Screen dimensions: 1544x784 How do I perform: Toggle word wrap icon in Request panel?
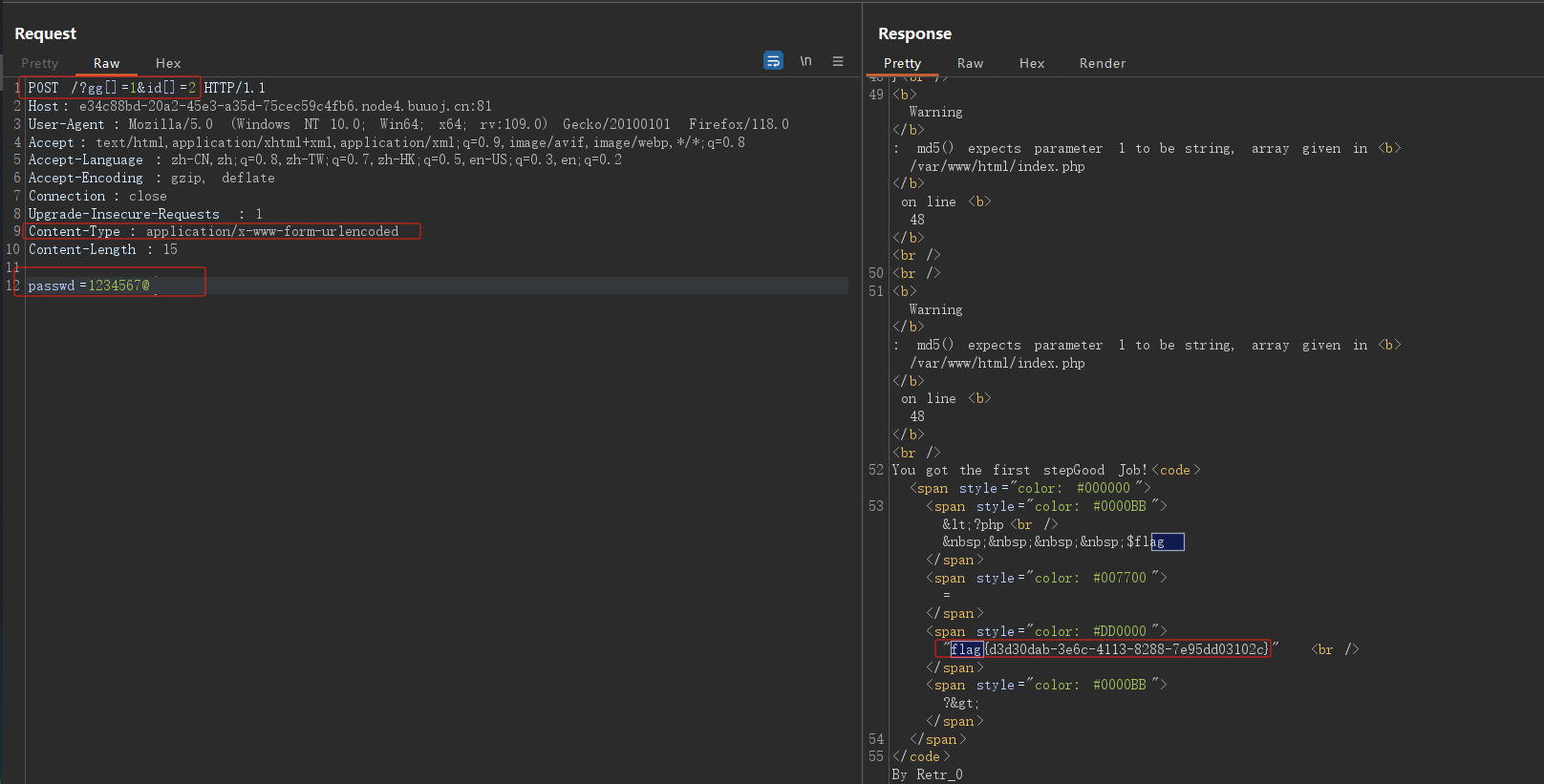pos(773,61)
